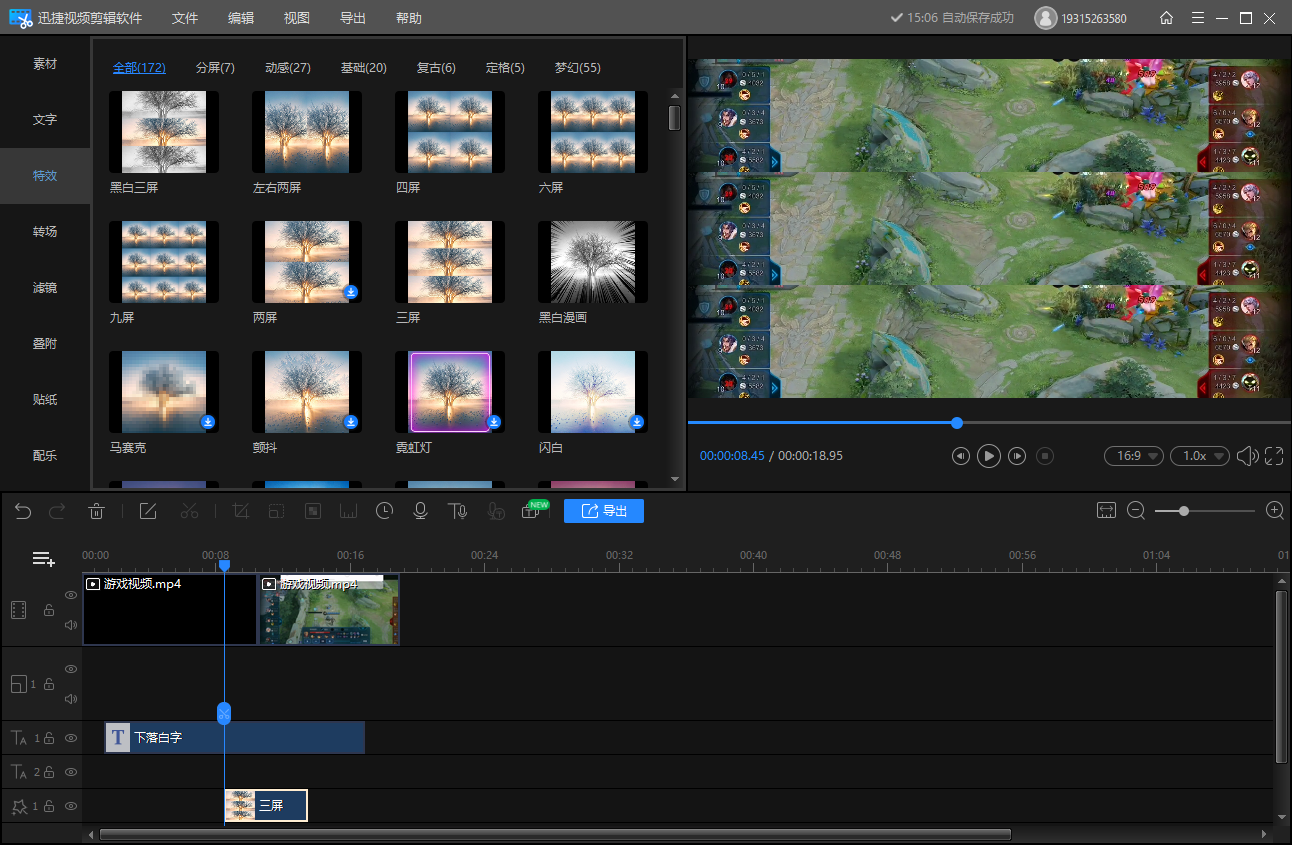Undo the last edit in timeline toolbar
The height and width of the screenshot is (845, 1292).
point(23,511)
